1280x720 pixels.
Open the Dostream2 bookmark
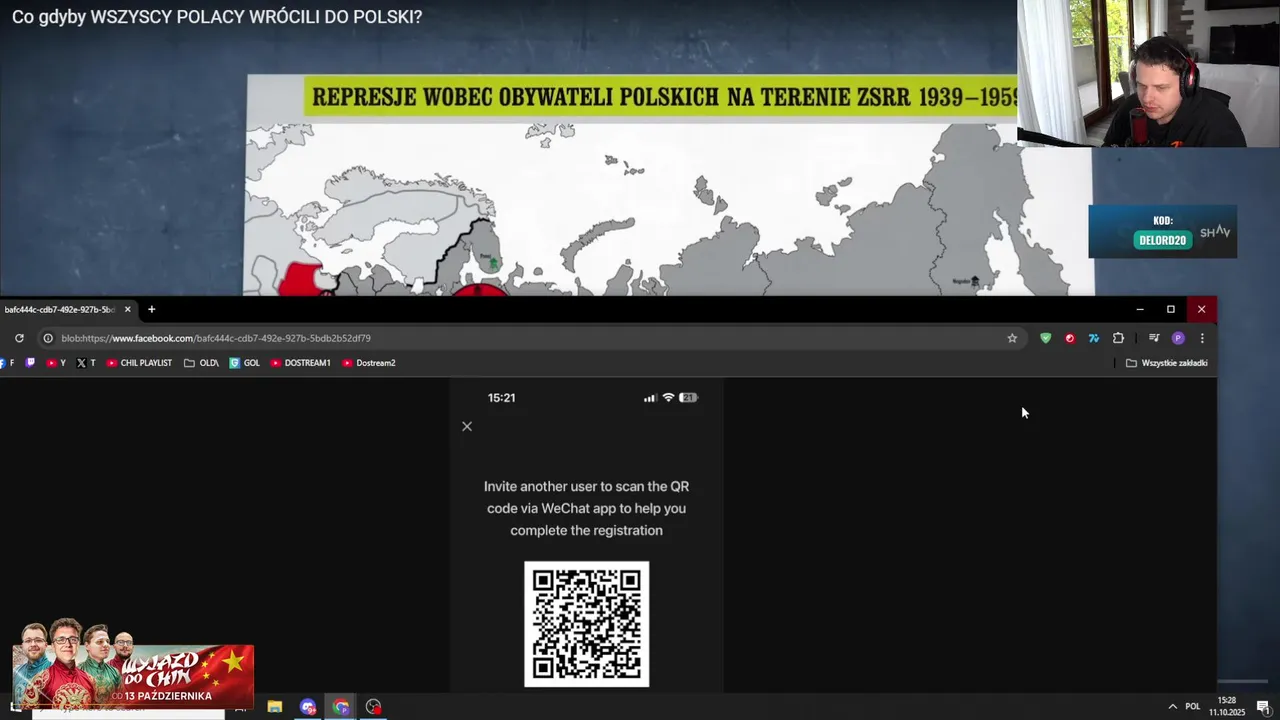click(369, 363)
